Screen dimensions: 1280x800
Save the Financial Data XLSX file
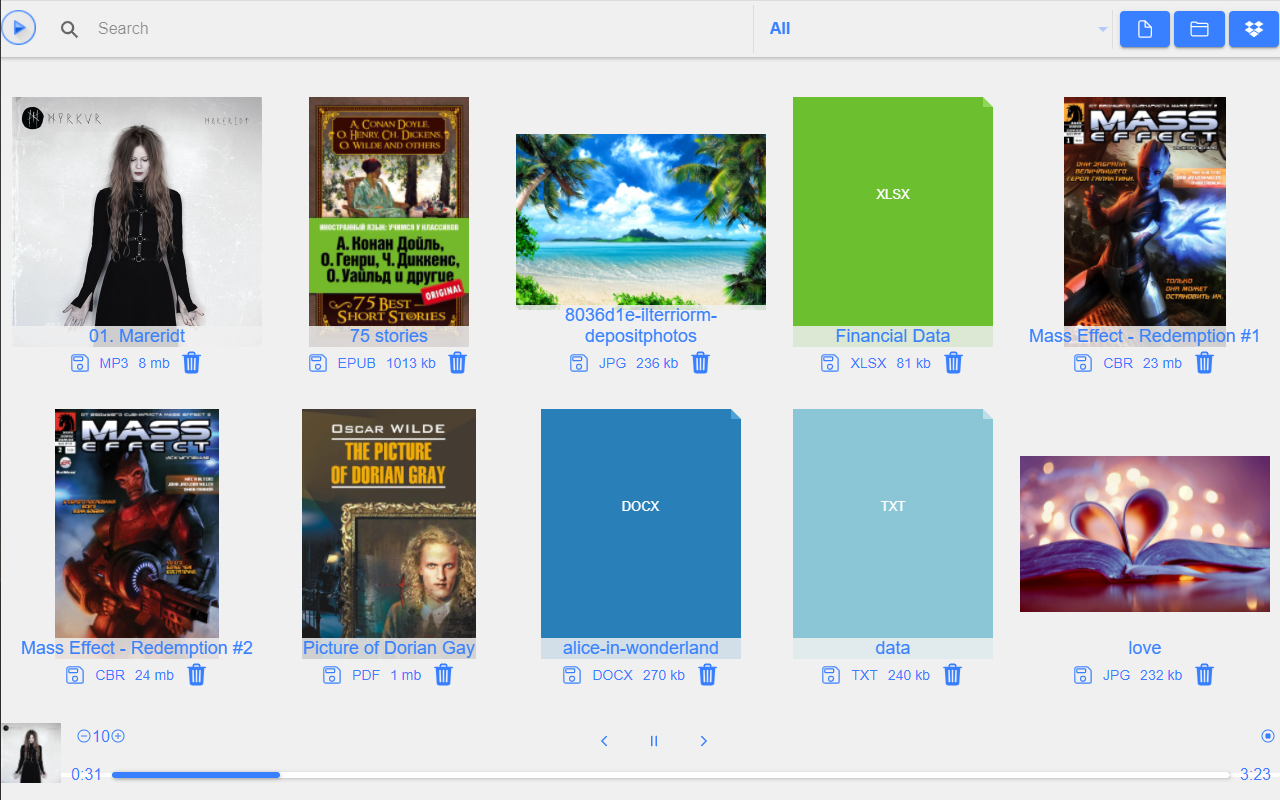[829, 363]
